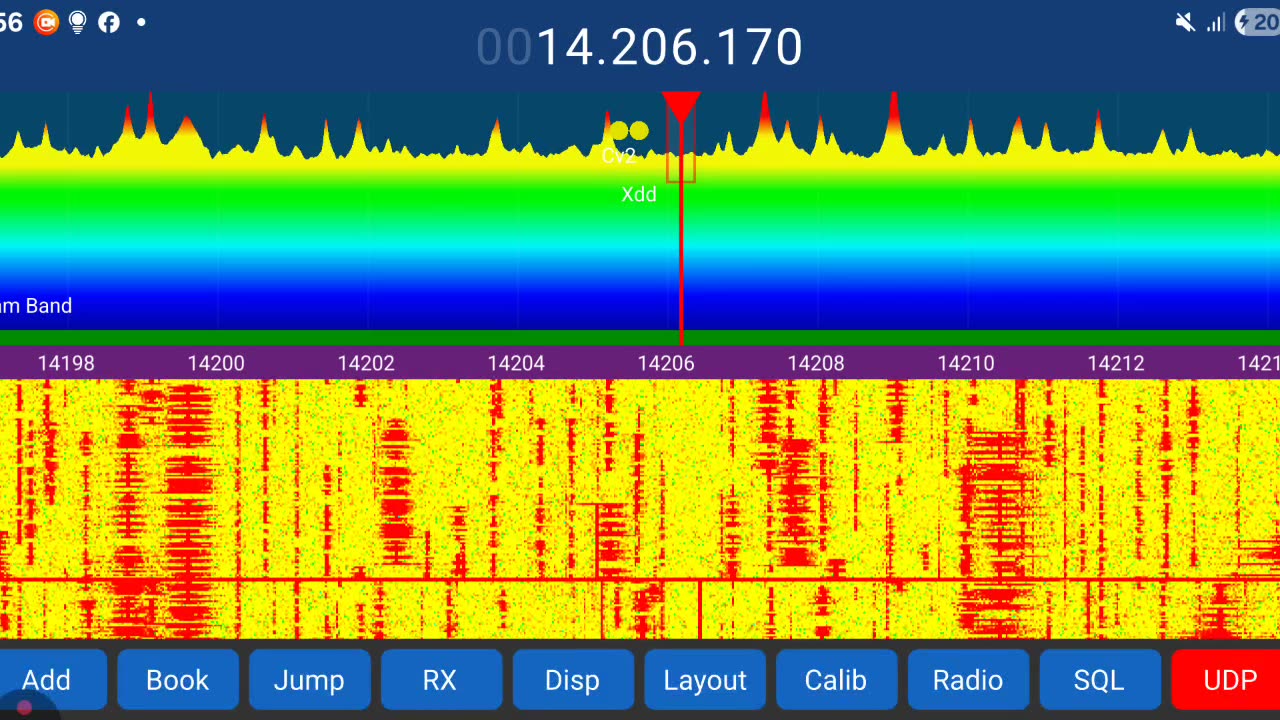Open the Book bookmarks button

(178, 680)
